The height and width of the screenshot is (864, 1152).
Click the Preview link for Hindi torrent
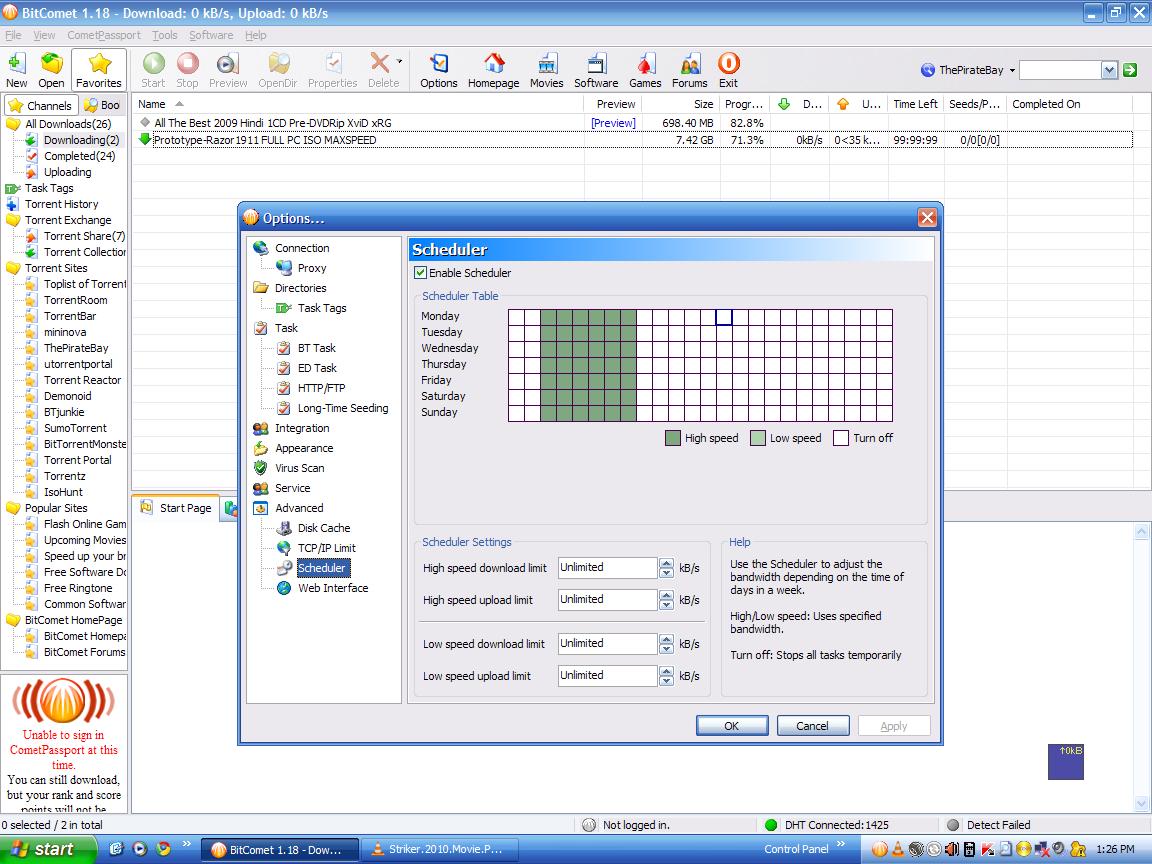[613, 123]
